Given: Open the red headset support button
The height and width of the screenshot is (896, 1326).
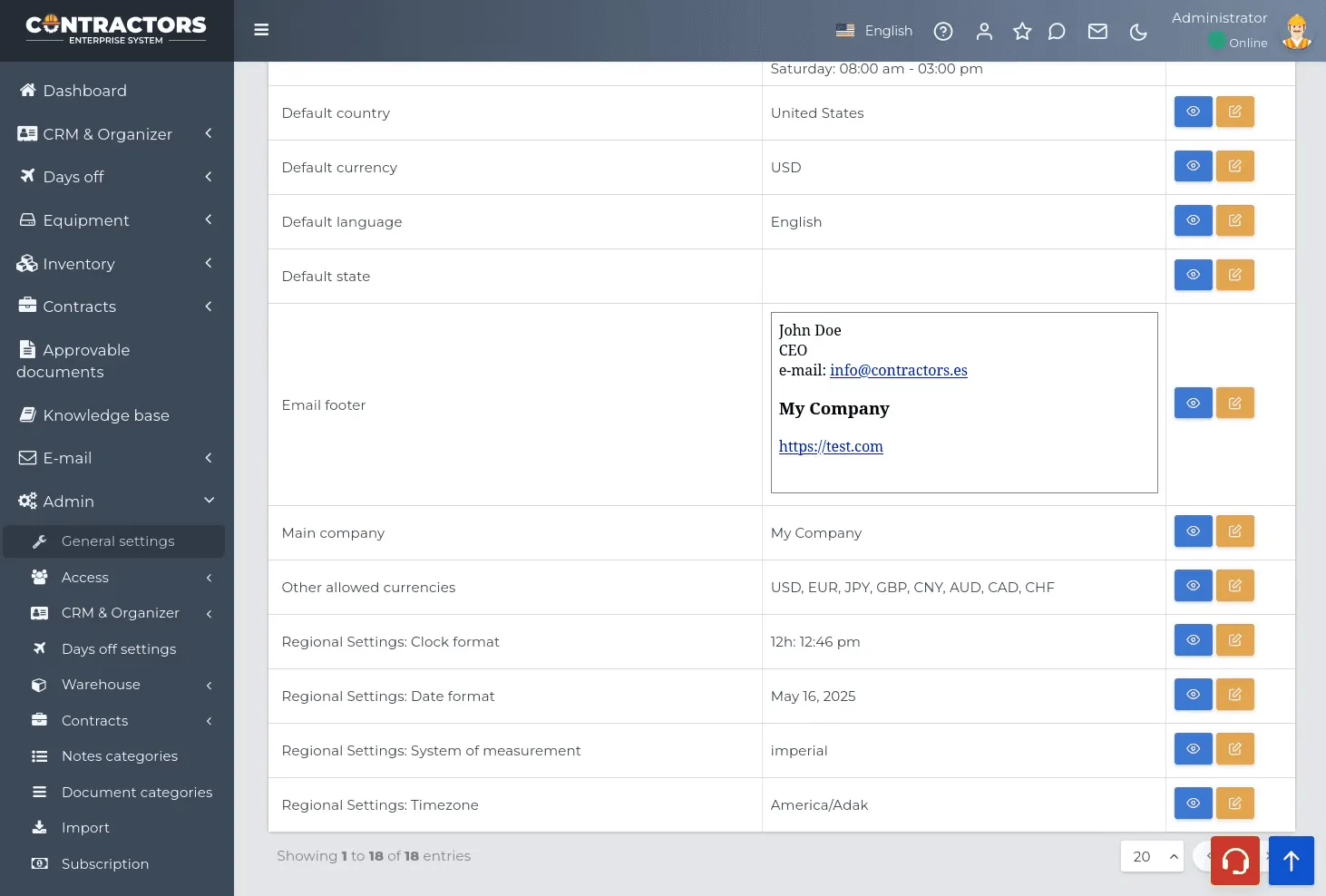Looking at the screenshot, I should click(1235, 861).
